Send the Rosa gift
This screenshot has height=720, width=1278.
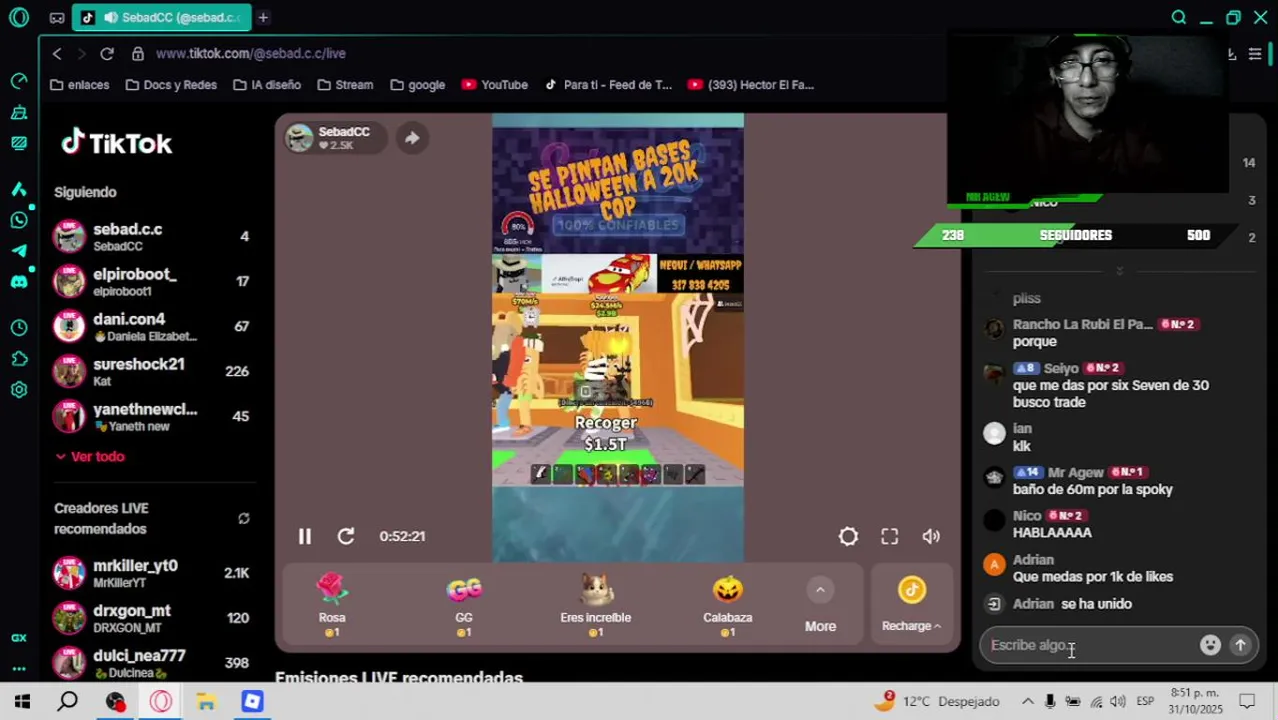pyautogui.click(x=332, y=606)
